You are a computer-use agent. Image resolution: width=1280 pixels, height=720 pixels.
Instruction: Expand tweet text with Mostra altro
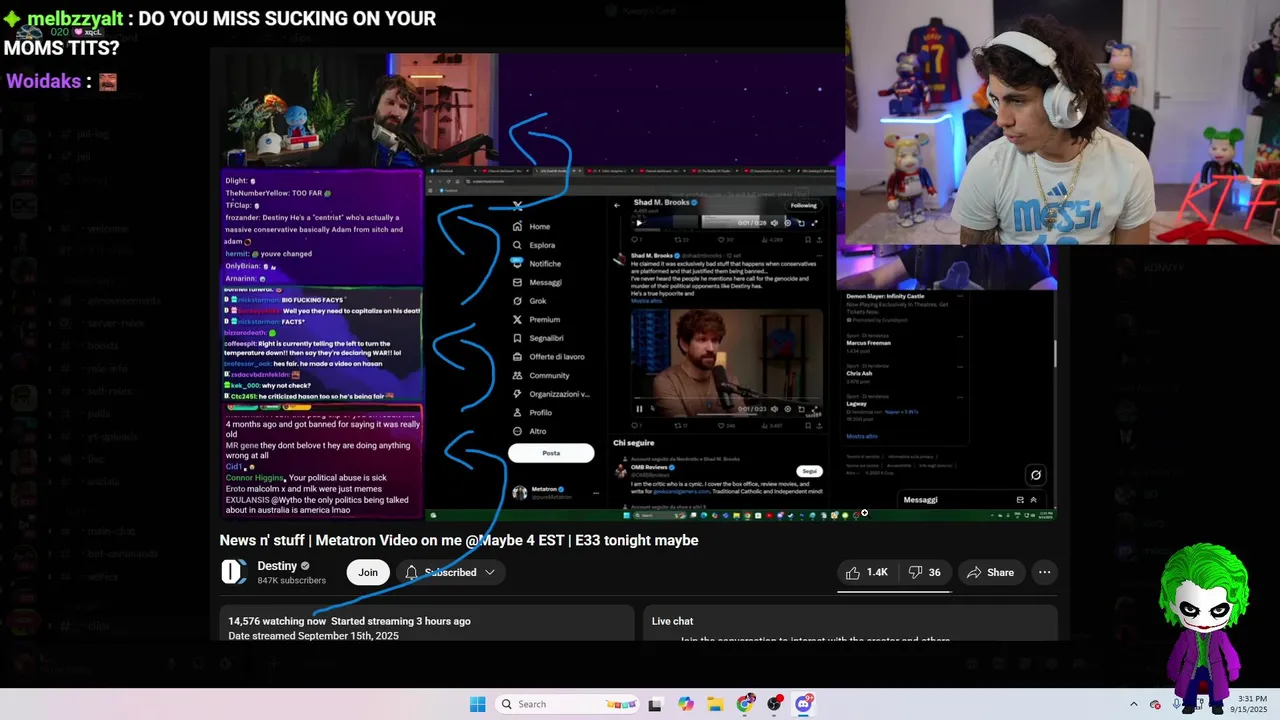(x=647, y=301)
